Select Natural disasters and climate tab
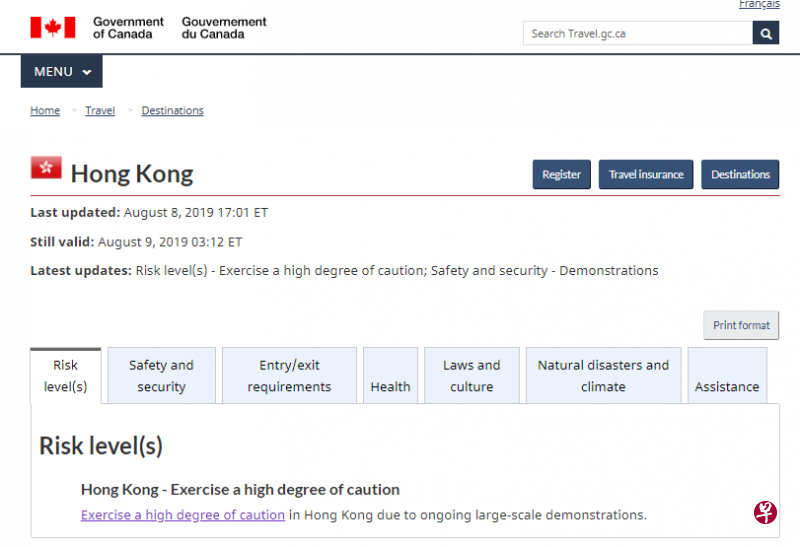800x547 pixels. [604, 376]
